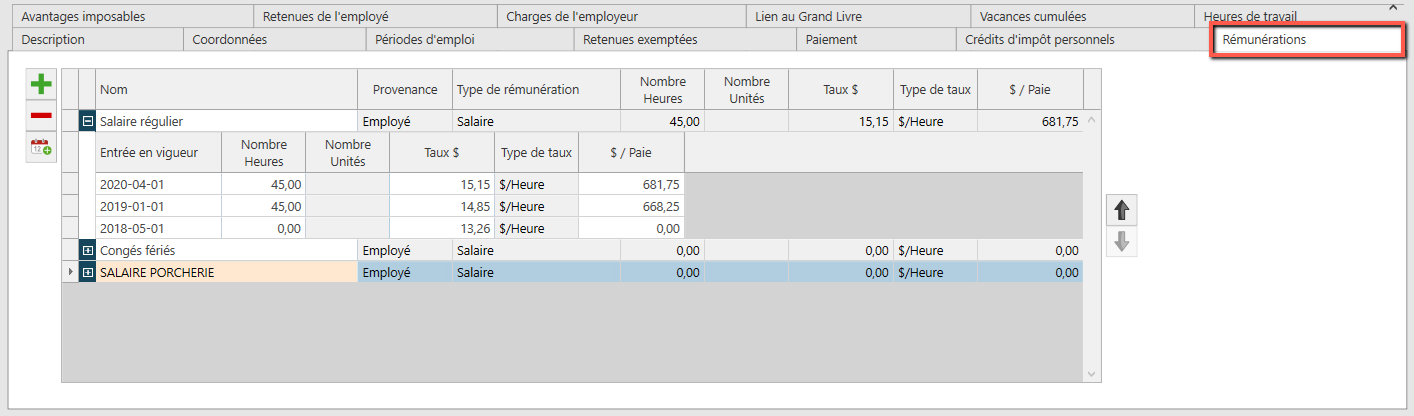
Task: Click the 13,26 rate cell
Action: 442,228
